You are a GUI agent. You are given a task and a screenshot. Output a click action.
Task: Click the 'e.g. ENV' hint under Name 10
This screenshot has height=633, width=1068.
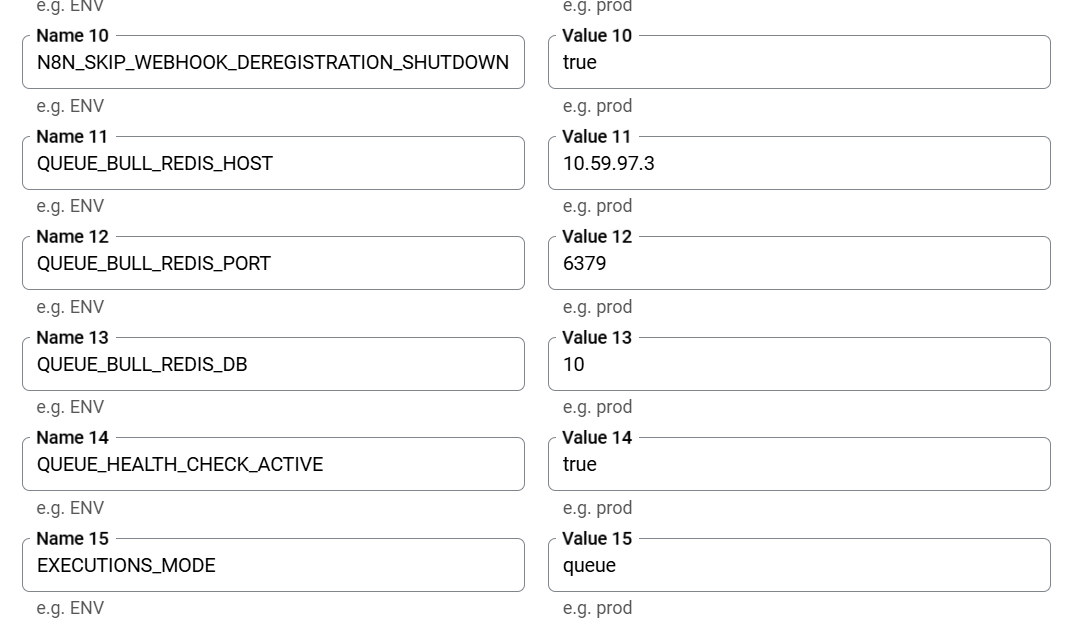[70, 106]
